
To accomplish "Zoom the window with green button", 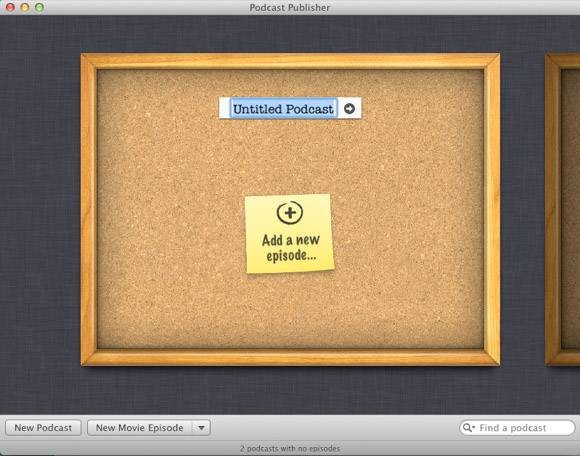I will pyautogui.click(x=39, y=7).
